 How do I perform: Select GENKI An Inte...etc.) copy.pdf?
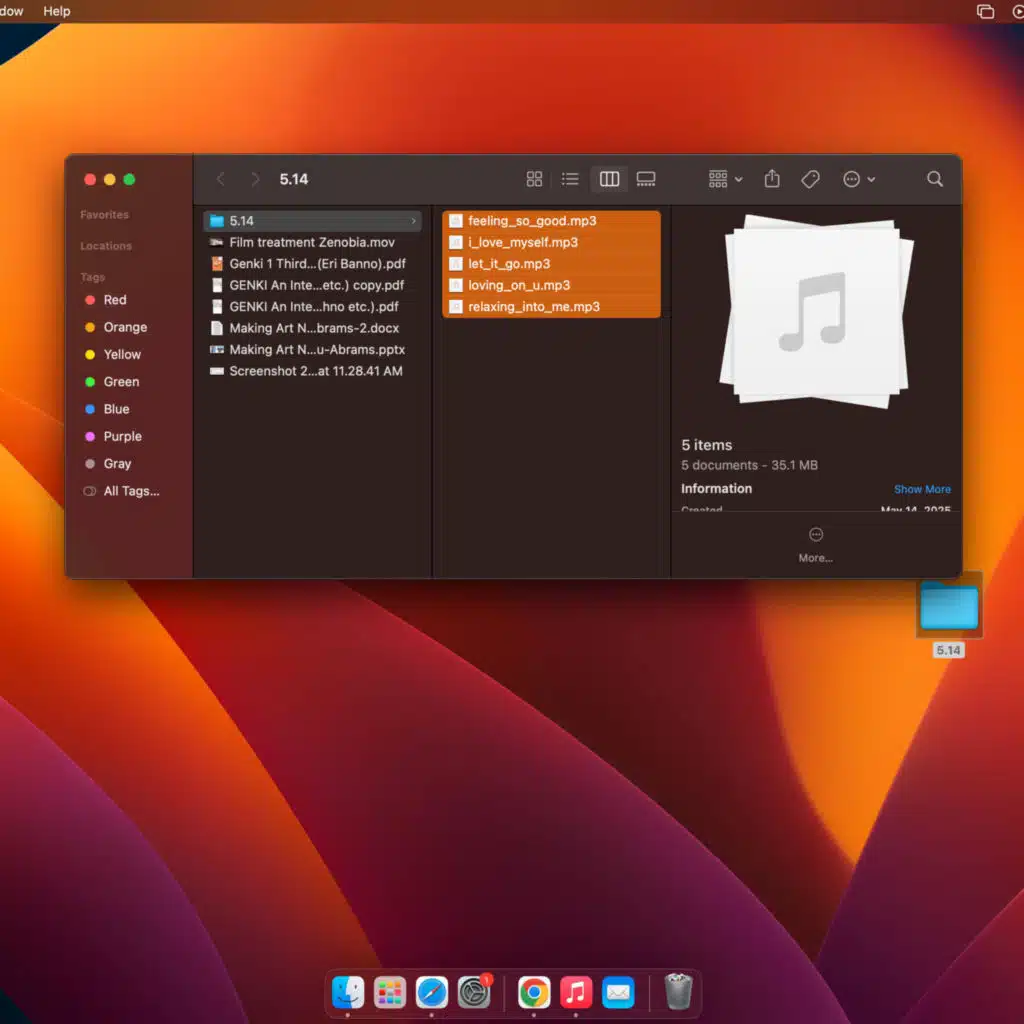coord(312,285)
